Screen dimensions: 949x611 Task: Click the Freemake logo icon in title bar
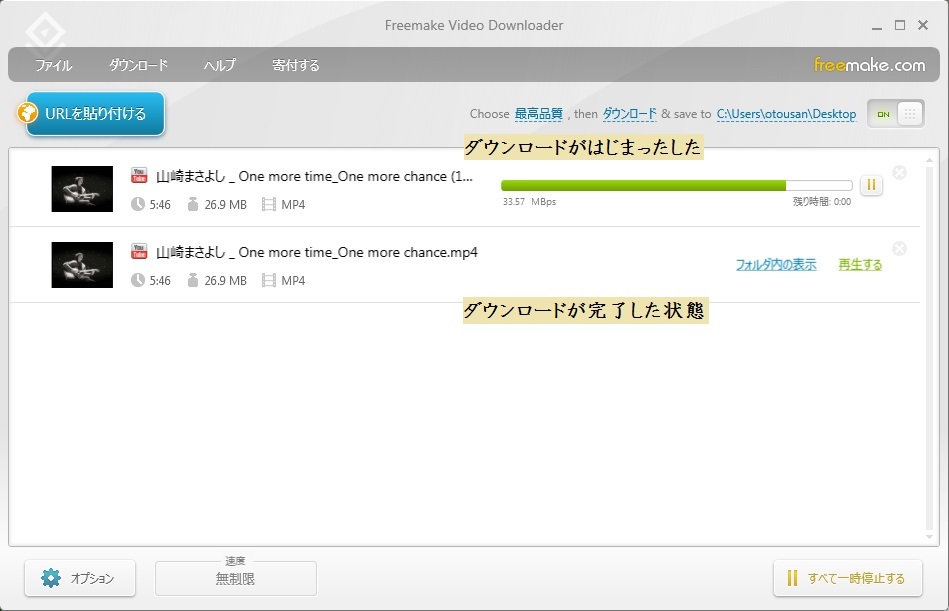[45, 31]
